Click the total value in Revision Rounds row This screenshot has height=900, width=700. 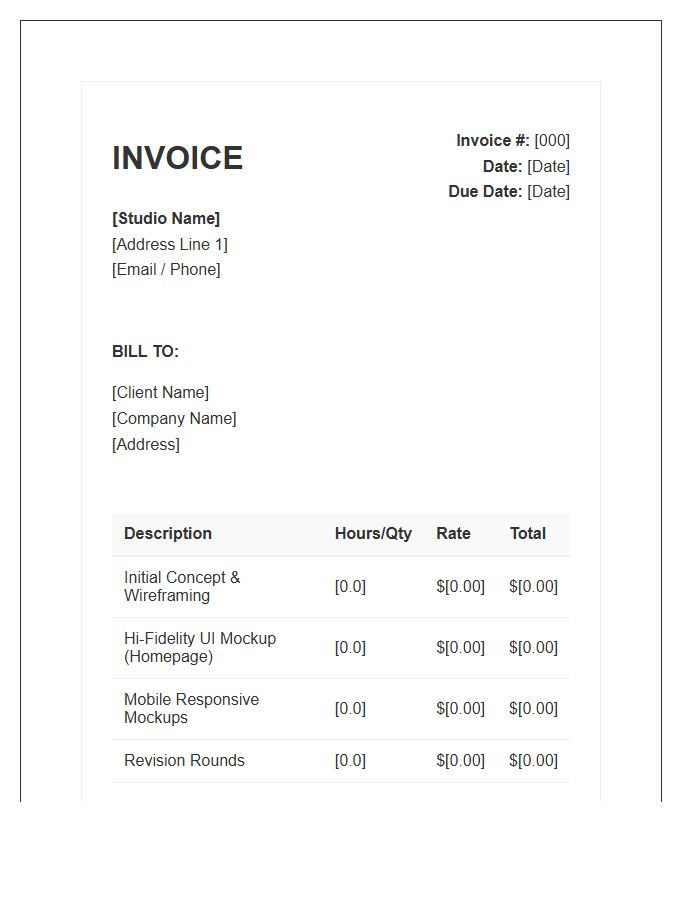[534, 761]
